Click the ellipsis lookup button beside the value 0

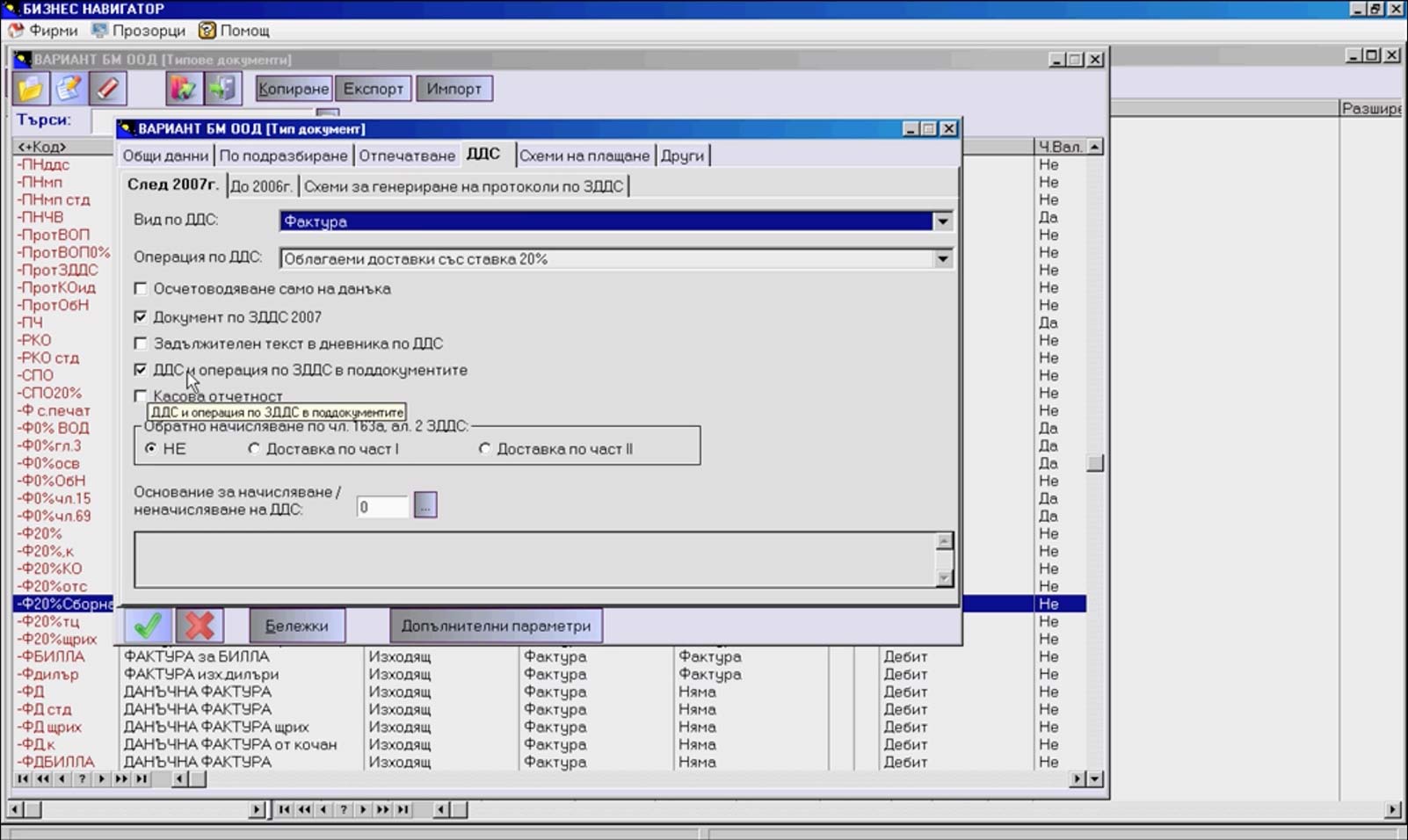click(425, 506)
